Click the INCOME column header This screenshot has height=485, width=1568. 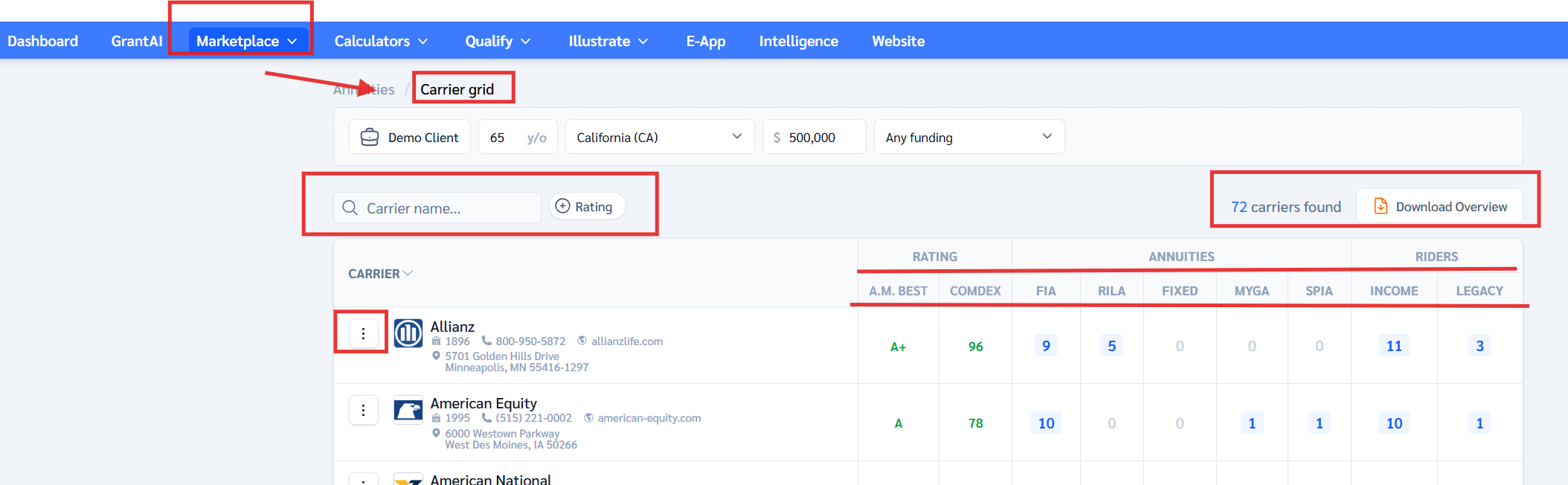coord(1394,291)
